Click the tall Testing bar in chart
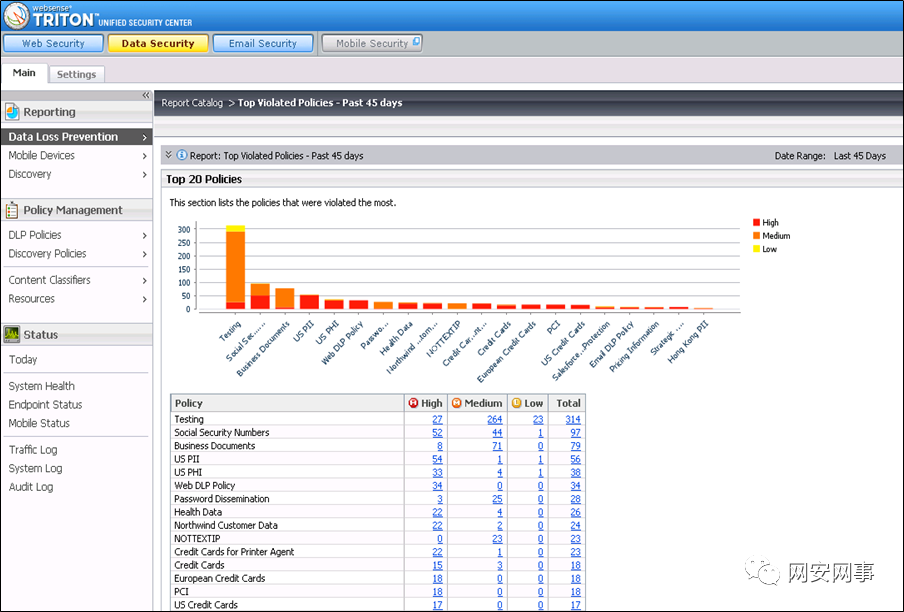904x612 pixels. [235, 267]
